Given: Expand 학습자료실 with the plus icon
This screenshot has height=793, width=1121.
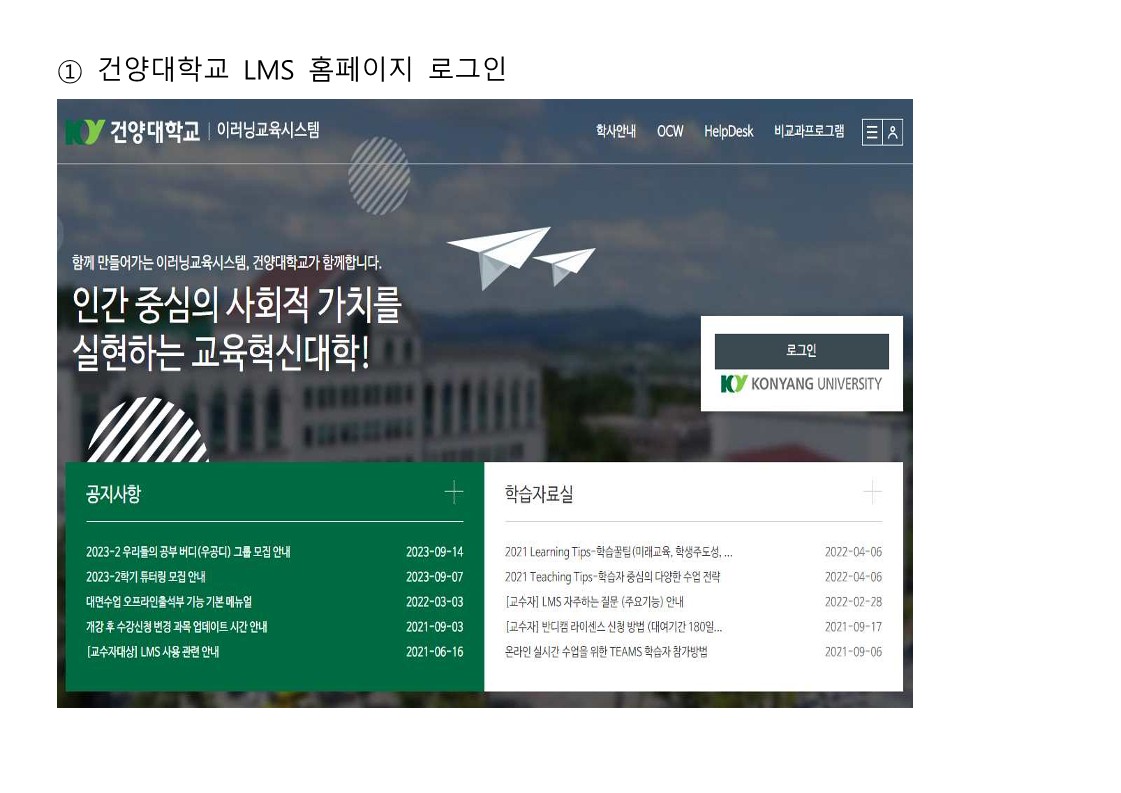Looking at the screenshot, I should point(872,492).
